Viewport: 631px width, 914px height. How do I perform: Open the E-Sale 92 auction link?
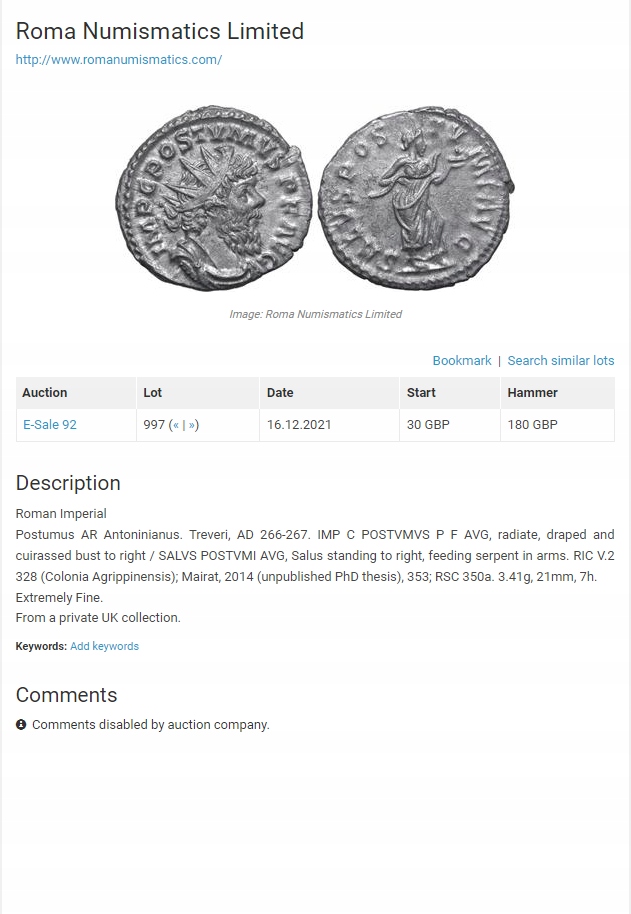[50, 424]
